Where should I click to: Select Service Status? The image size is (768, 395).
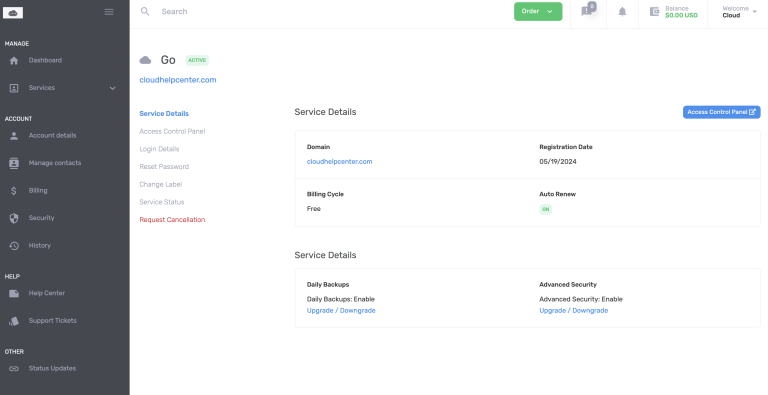tap(162, 202)
